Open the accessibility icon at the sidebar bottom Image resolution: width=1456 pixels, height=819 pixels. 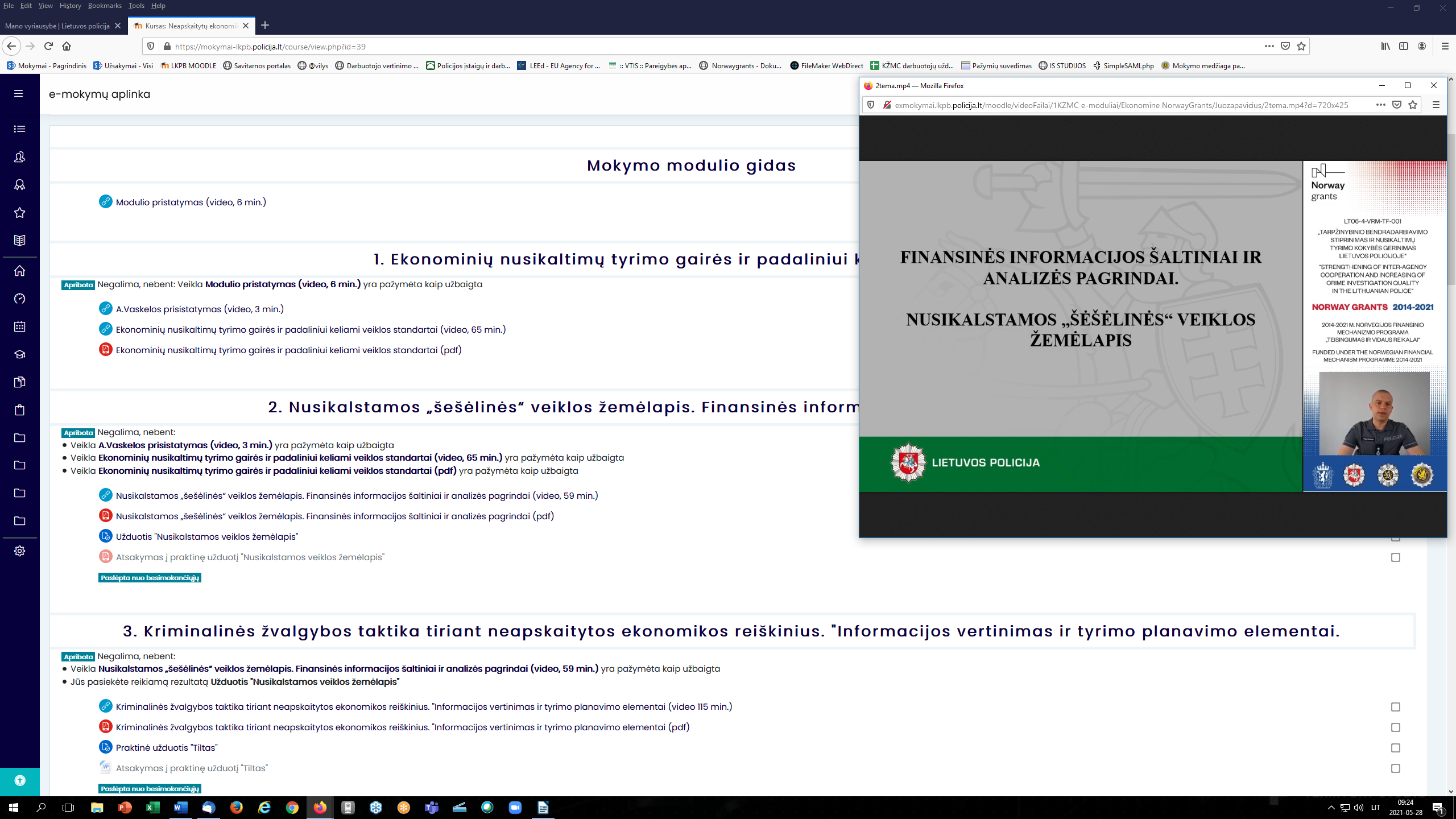click(x=20, y=781)
